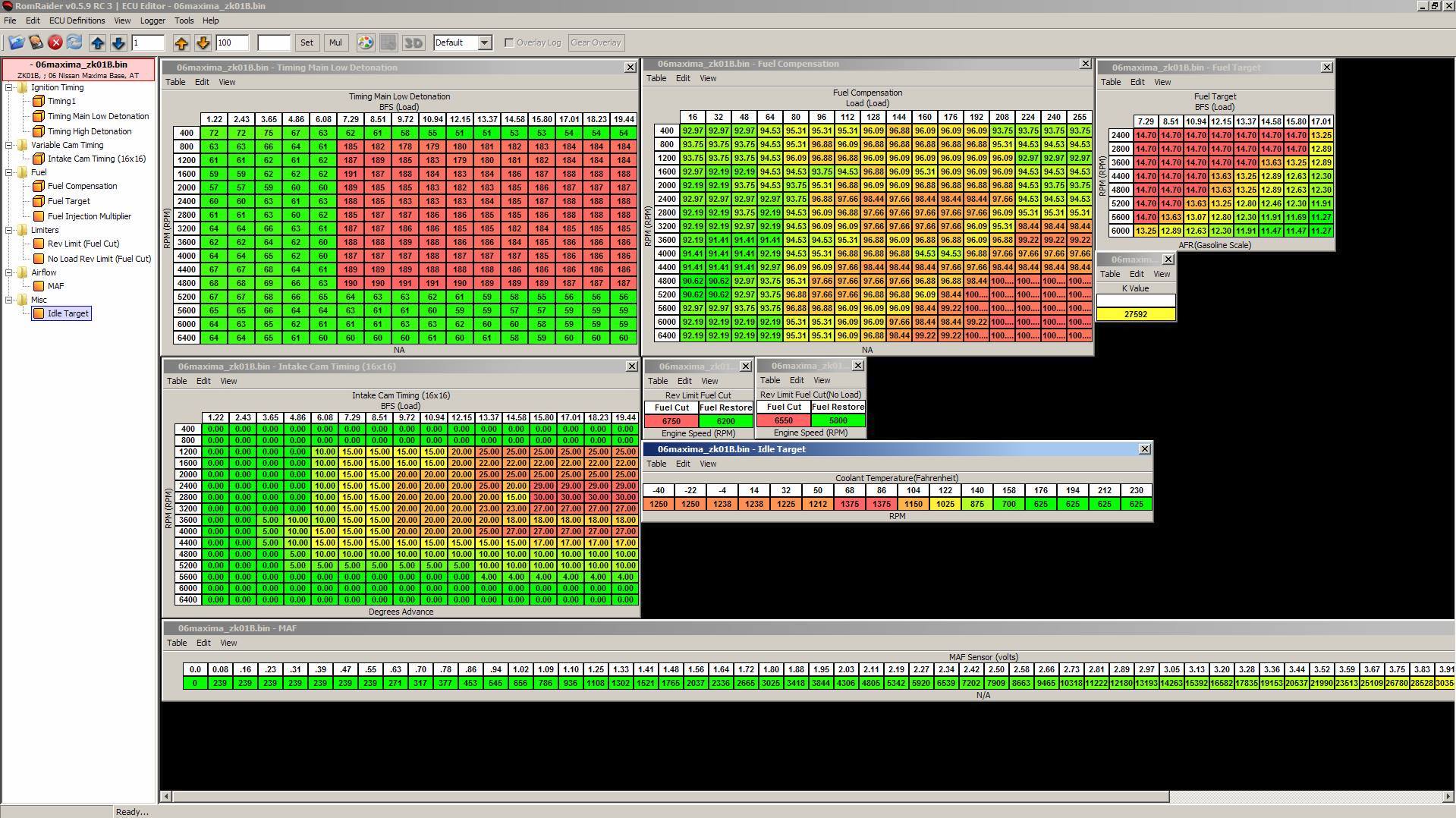Click the MAF window title bar
This screenshot has height=818, width=1456.
click(x=809, y=628)
